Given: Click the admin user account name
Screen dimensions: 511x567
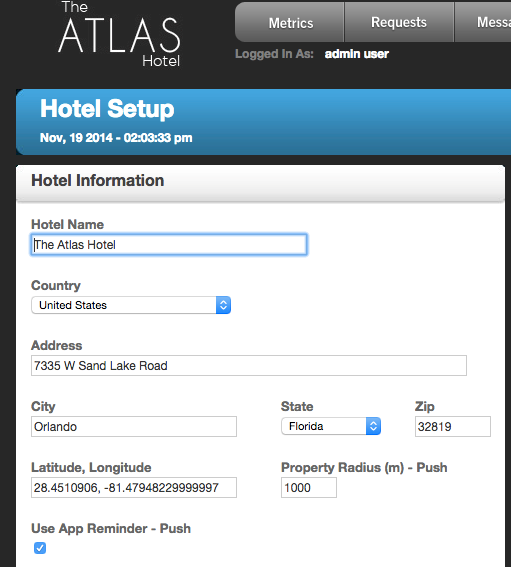Looking at the screenshot, I should click(x=357, y=54).
